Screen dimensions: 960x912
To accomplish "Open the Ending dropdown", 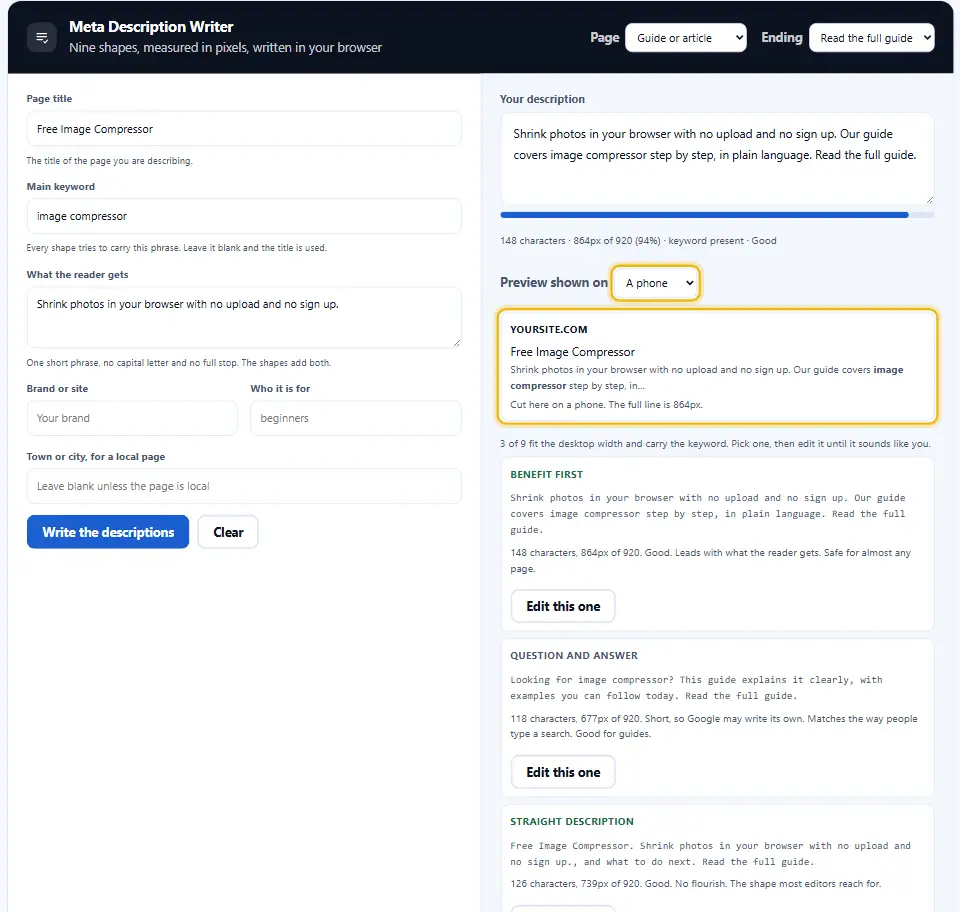I will (871, 38).
